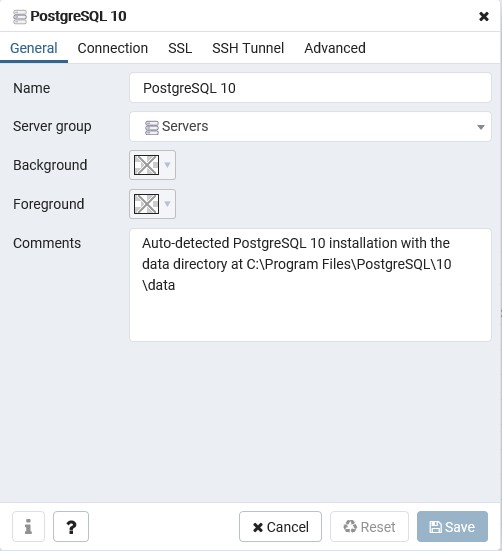Open the server information (i) button
The height and width of the screenshot is (551, 502).
(x=28, y=526)
